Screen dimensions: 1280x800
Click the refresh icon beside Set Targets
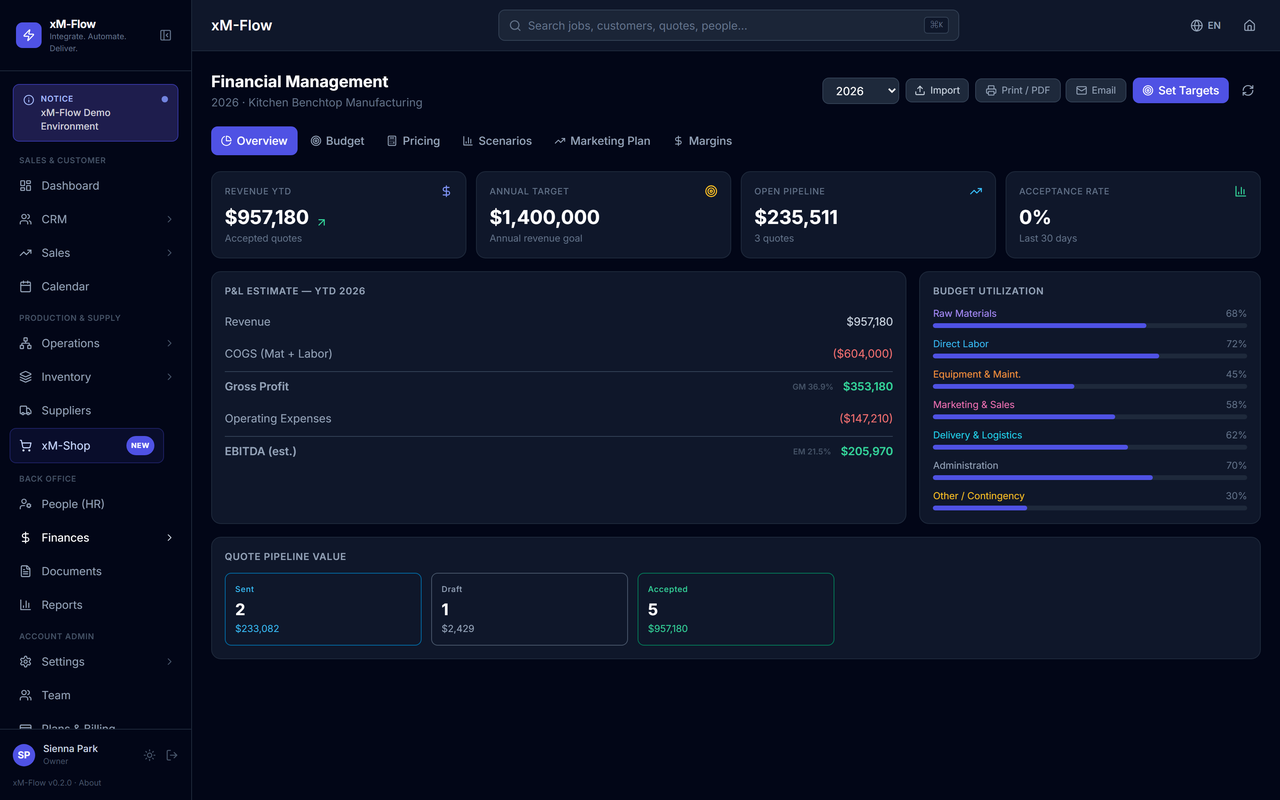point(1248,90)
